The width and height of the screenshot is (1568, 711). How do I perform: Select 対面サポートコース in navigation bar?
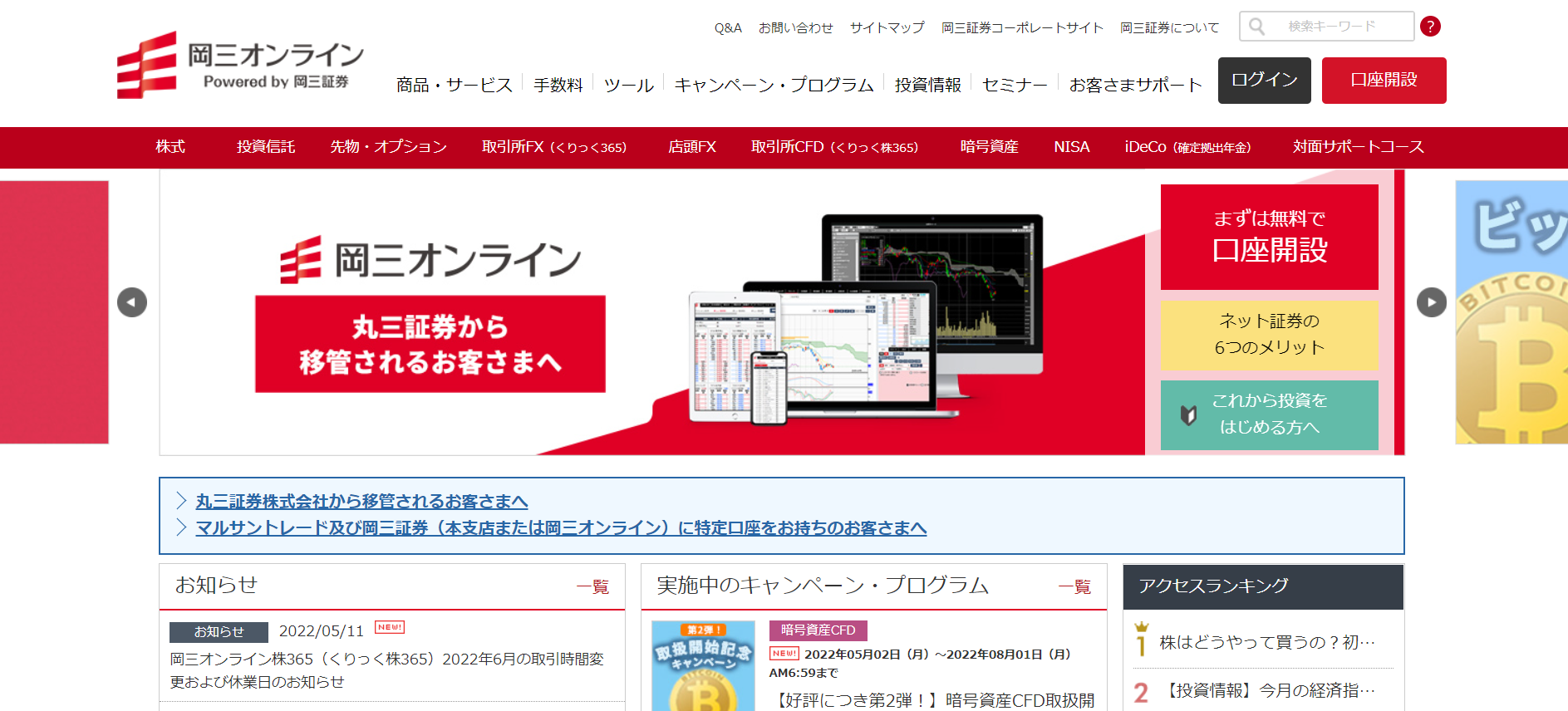point(1358,147)
